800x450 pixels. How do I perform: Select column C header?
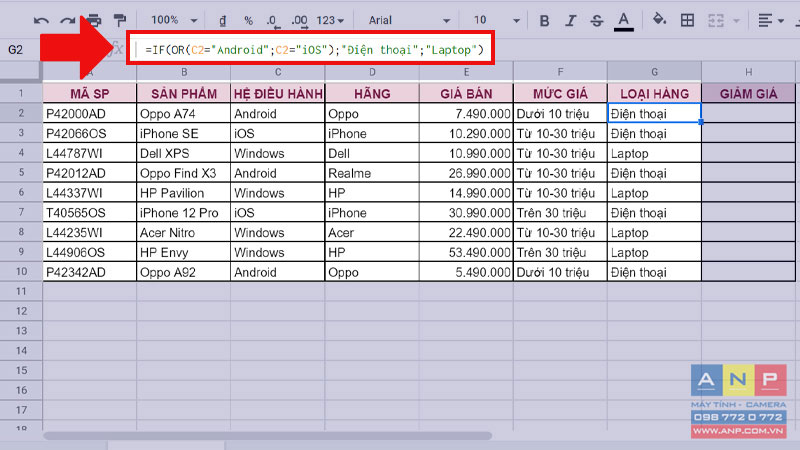[278, 72]
